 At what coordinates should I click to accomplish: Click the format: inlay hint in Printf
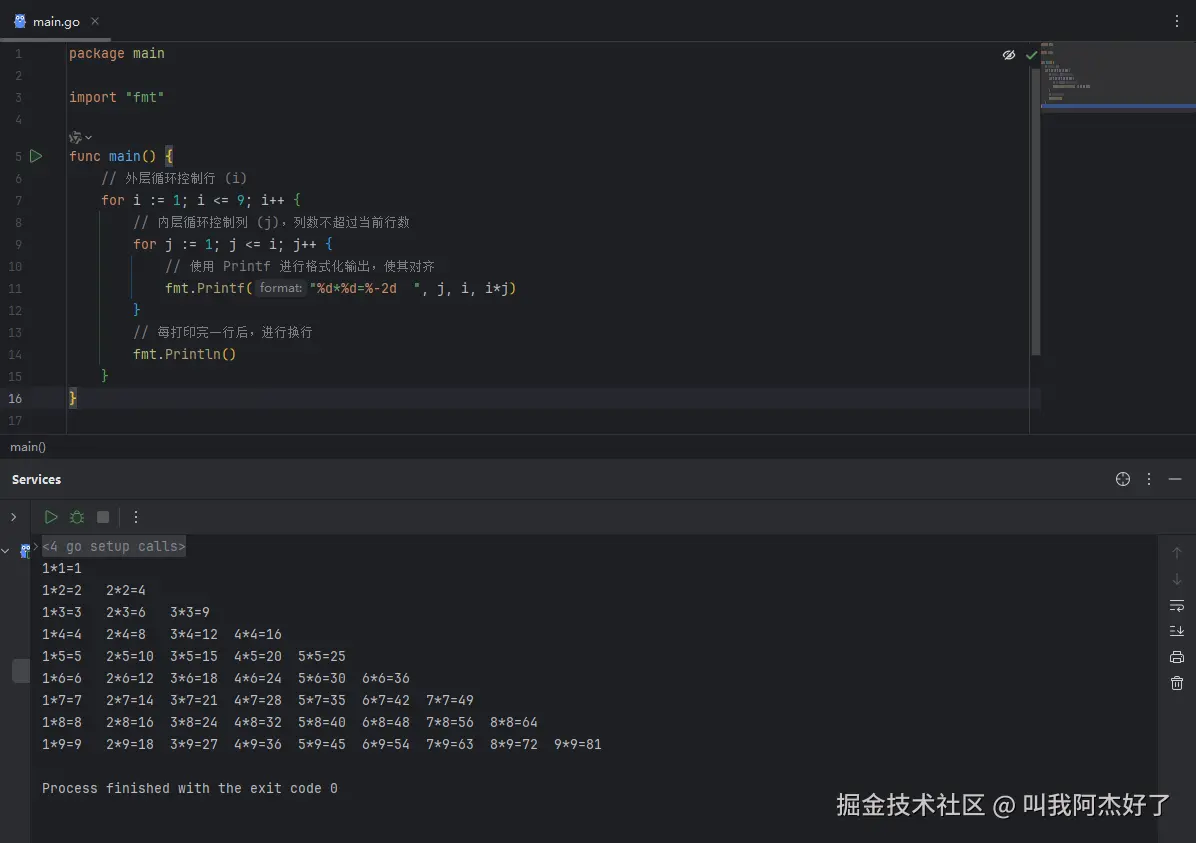point(280,288)
